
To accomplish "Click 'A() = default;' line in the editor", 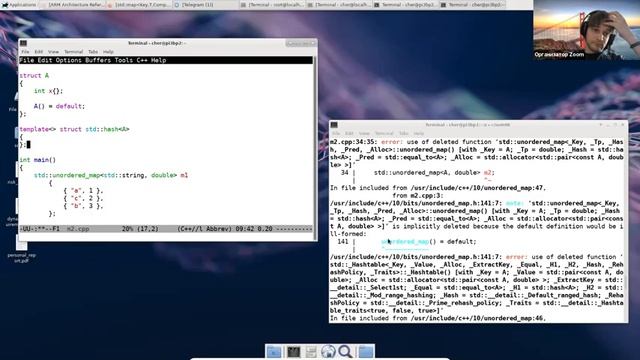I will coord(60,106).
